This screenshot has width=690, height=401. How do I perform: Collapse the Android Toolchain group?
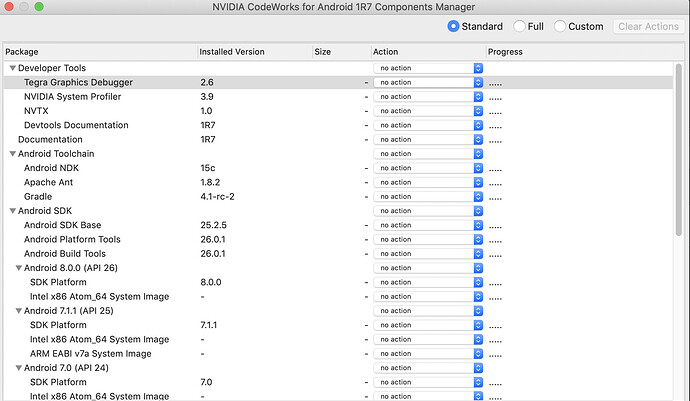point(13,154)
